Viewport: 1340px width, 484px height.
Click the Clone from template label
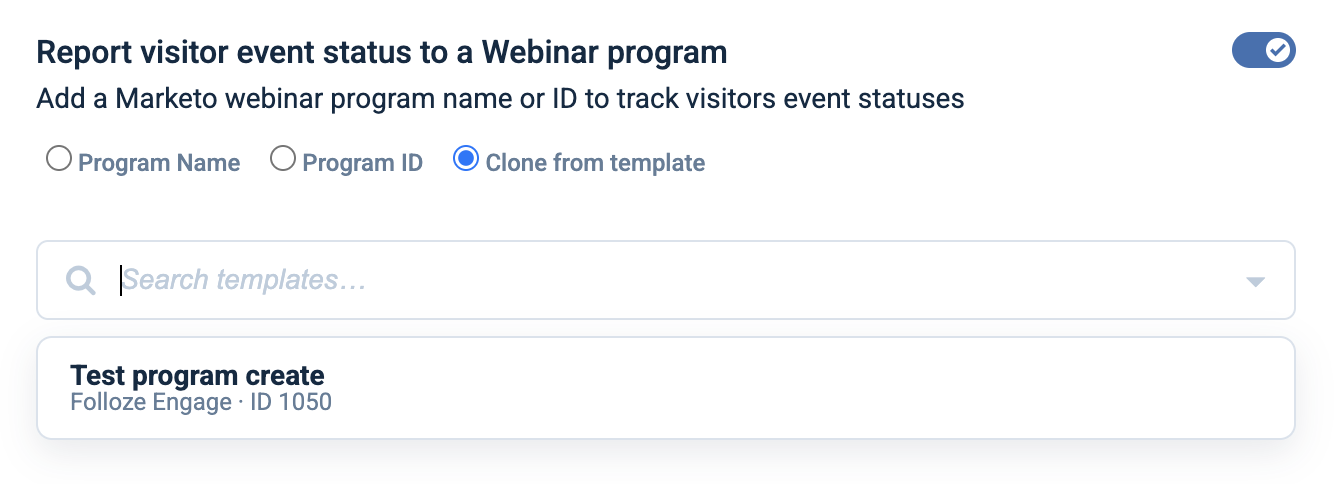coord(595,163)
